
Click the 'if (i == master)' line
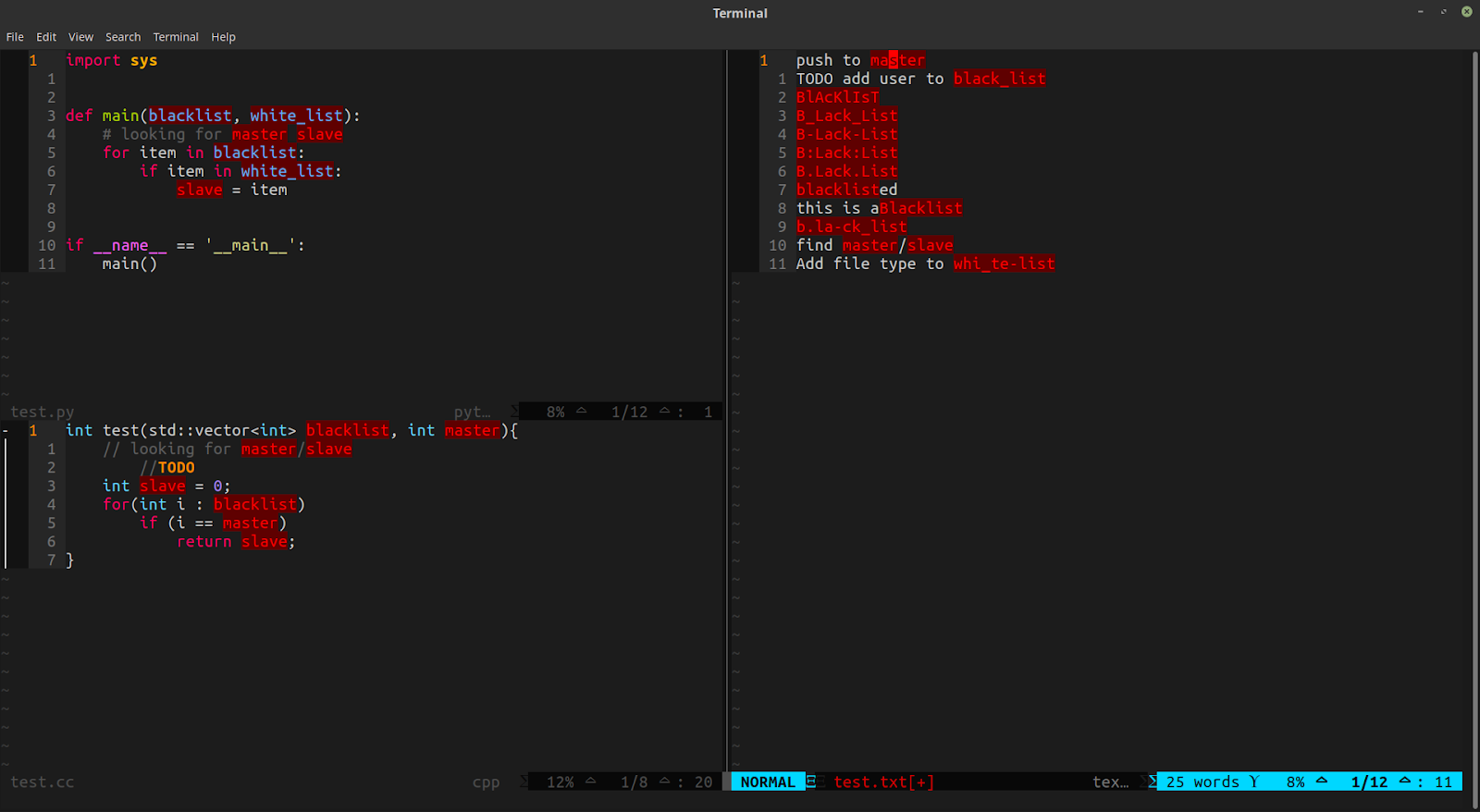pos(214,523)
